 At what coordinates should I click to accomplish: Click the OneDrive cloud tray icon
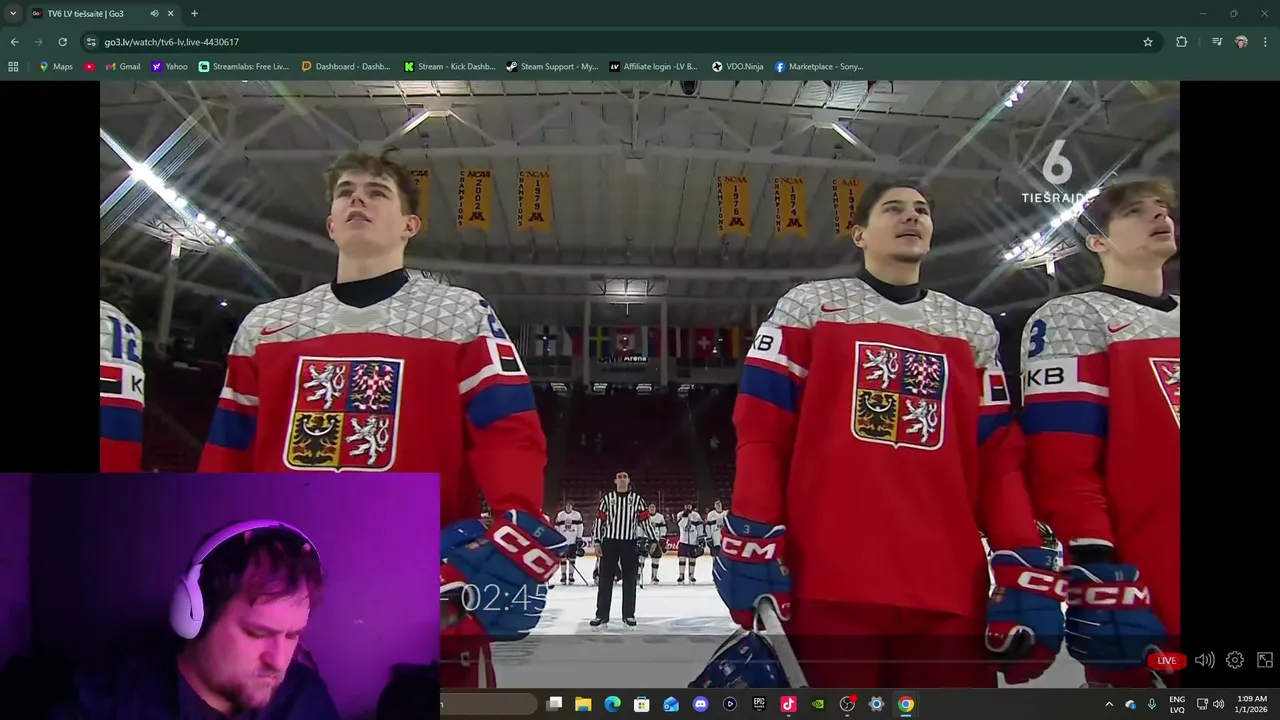(1131, 704)
